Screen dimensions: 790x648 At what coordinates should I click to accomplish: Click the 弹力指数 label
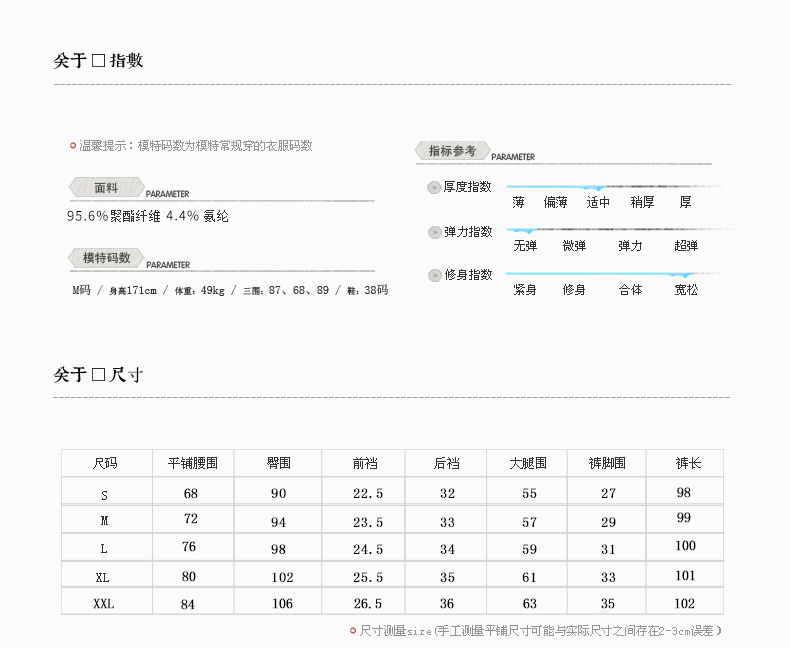(468, 232)
